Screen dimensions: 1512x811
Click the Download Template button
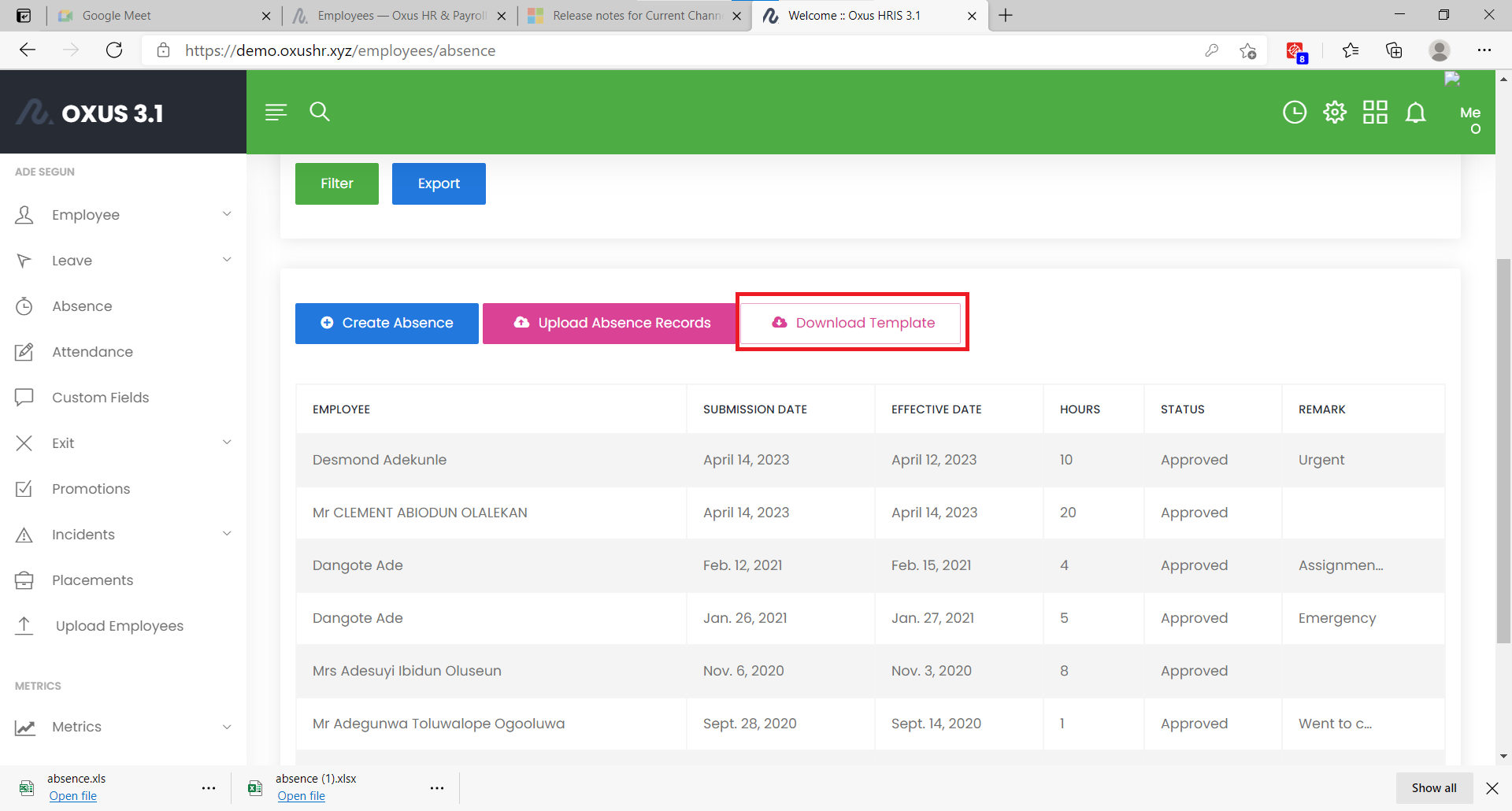851,324
